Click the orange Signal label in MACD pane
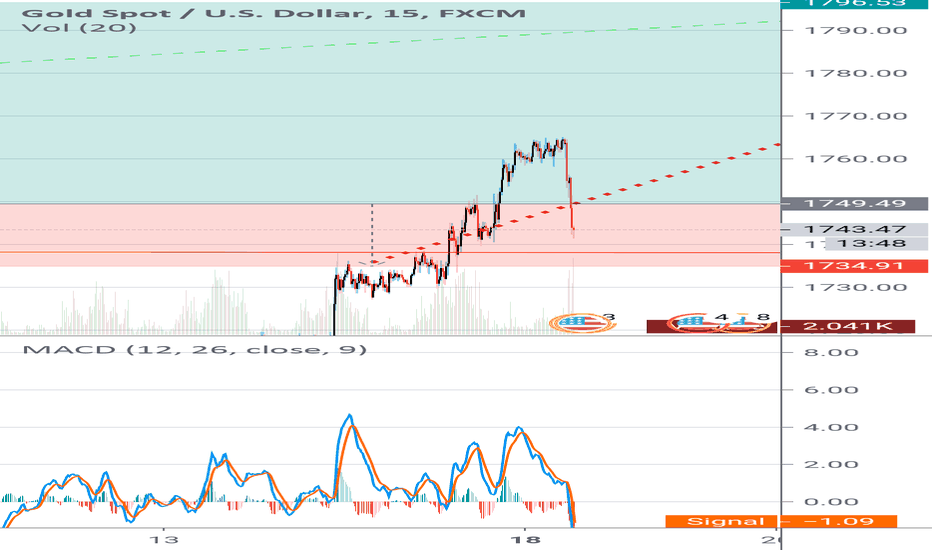Viewport: 932px width, 550px height. [722, 521]
